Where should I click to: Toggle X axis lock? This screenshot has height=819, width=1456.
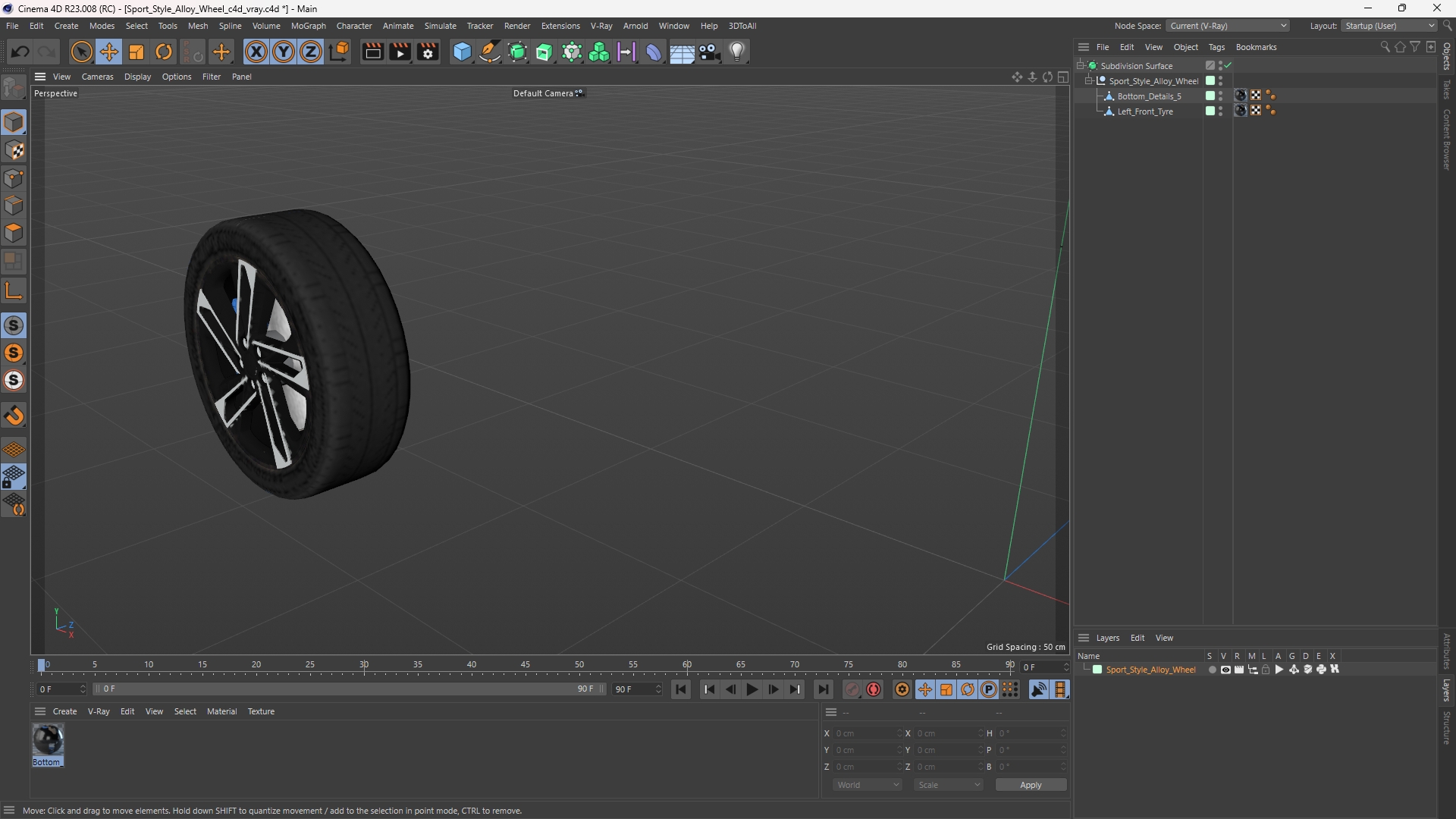[256, 52]
